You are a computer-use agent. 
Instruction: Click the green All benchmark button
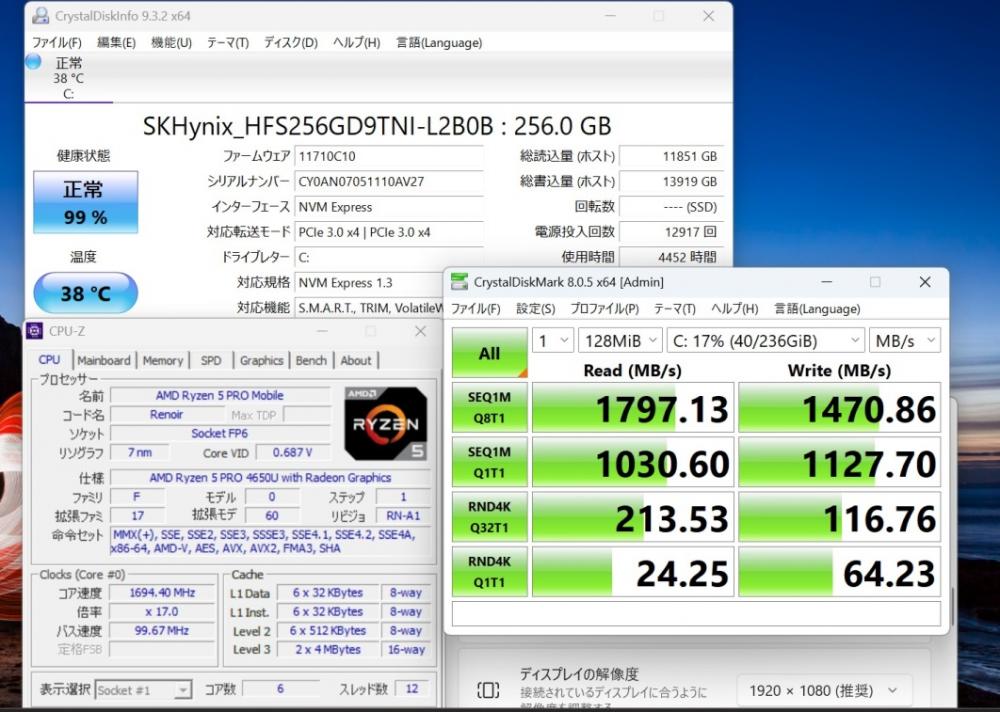pyautogui.click(x=489, y=352)
